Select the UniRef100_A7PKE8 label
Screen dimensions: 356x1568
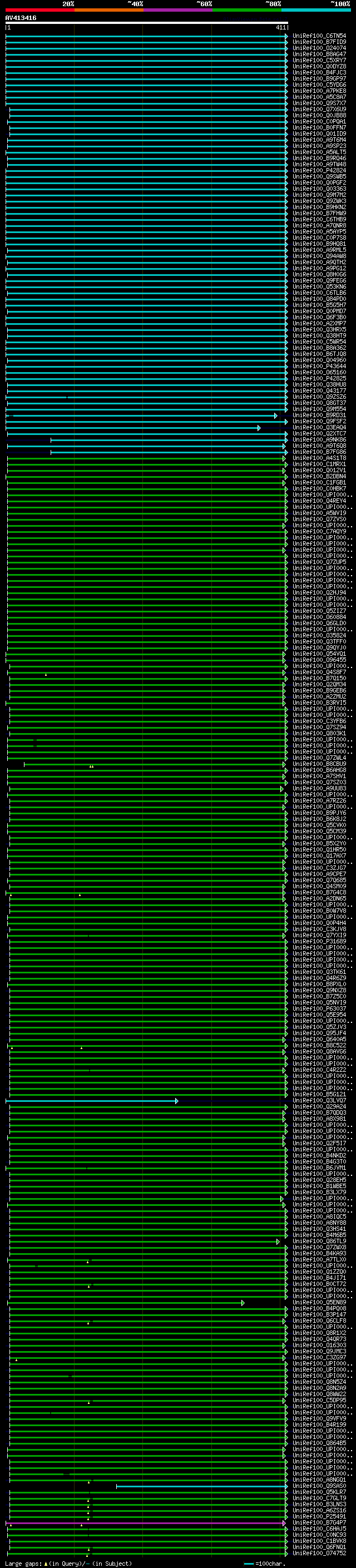pos(319,91)
